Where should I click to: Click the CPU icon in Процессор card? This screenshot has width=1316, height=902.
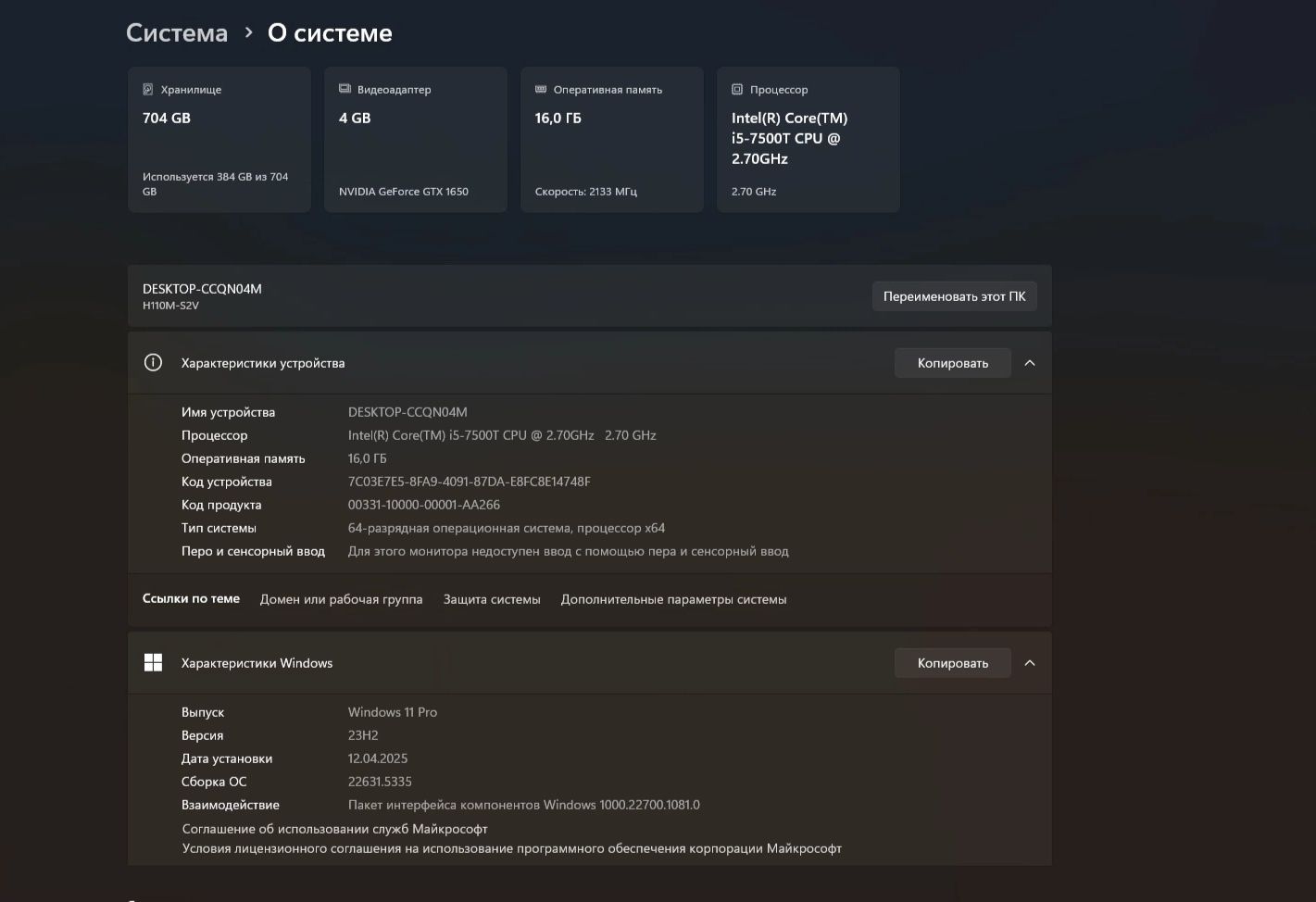point(737,90)
